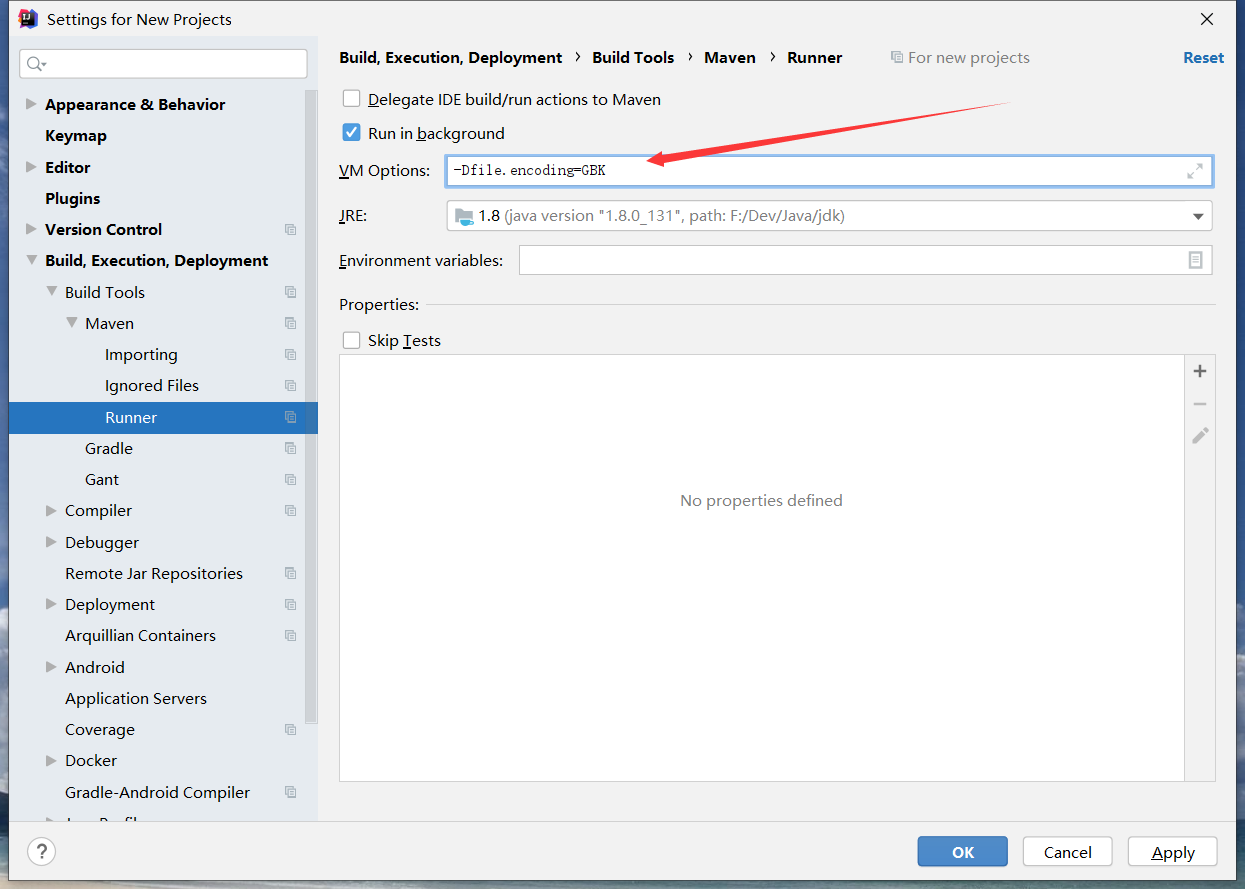Image resolution: width=1245 pixels, height=889 pixels.
Task: Click Build Tools in the breadcrumb
Action: click(633, 58)
